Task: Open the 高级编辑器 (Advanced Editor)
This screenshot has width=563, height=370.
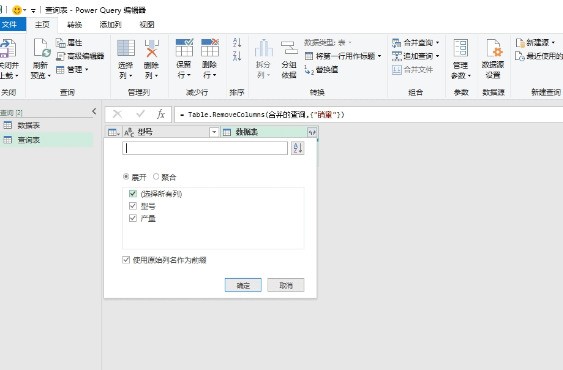Action: tap(80, 56)
